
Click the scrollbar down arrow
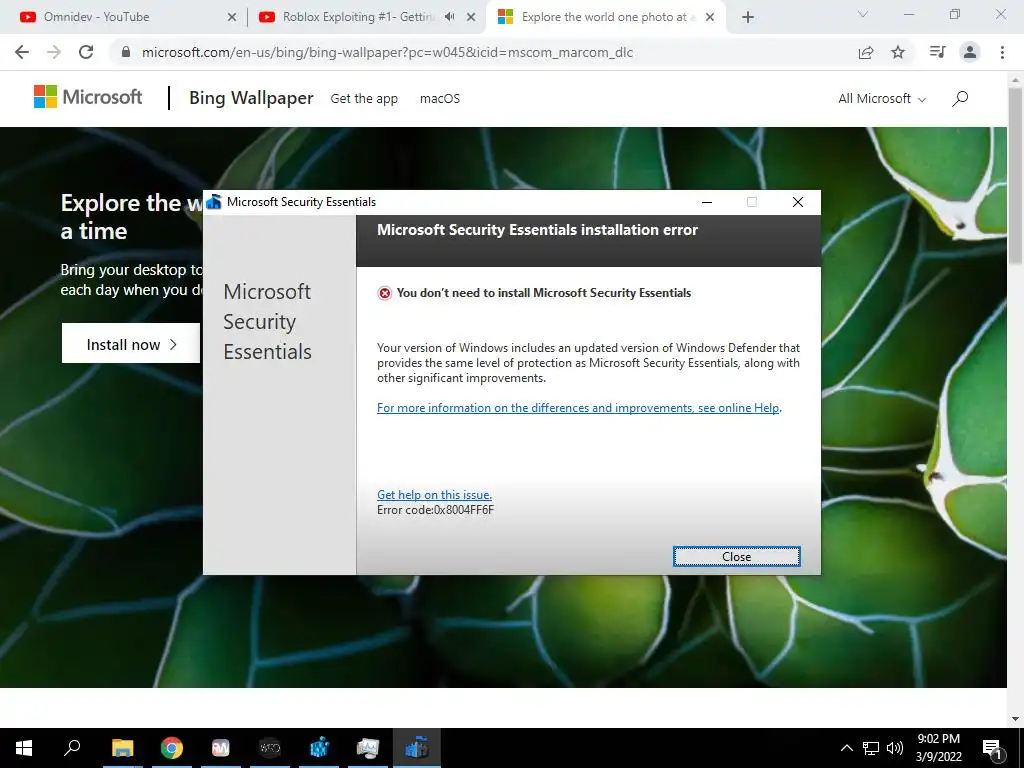(x=1015, y=718)
